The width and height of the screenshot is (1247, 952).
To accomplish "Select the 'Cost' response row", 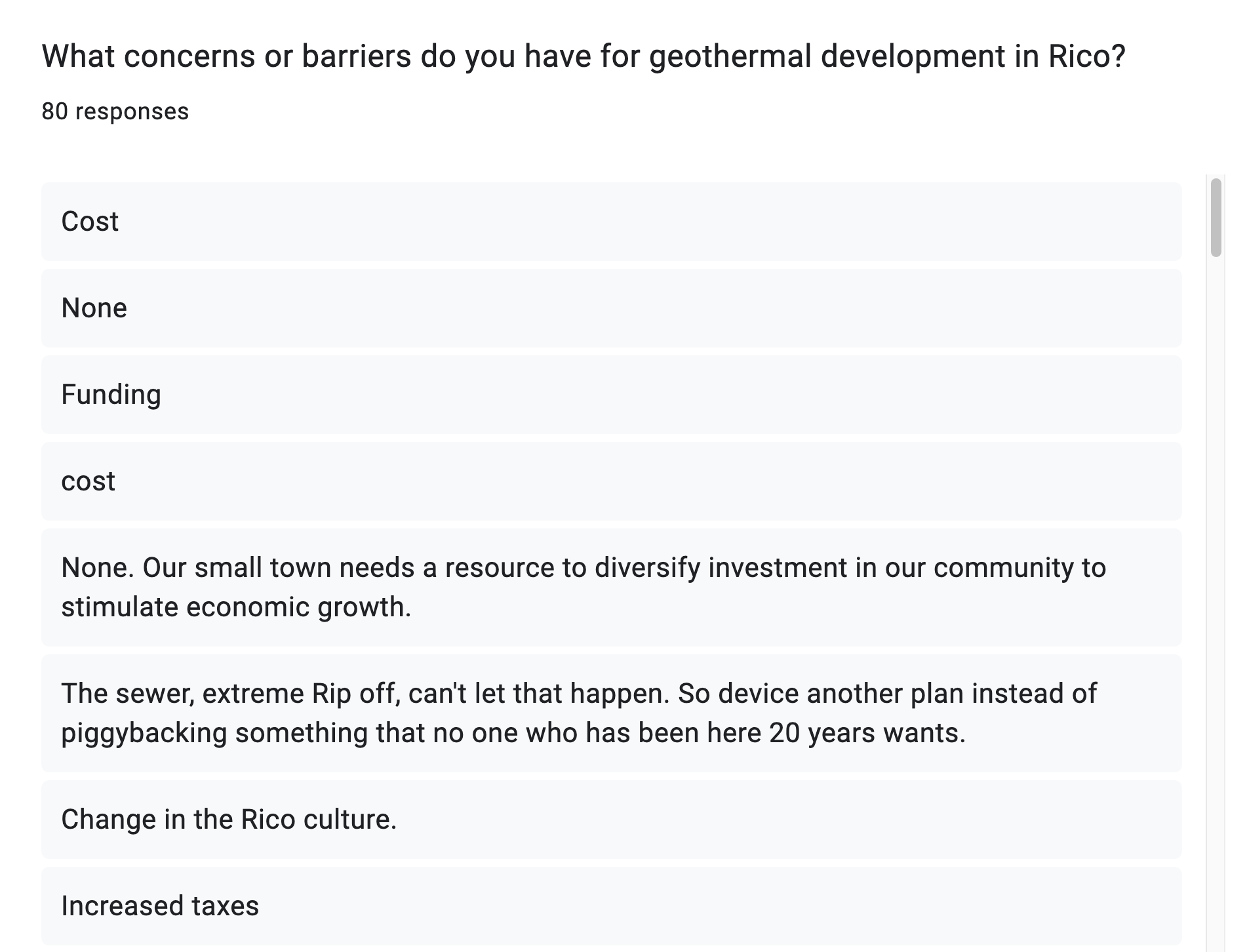I will 611,222.
